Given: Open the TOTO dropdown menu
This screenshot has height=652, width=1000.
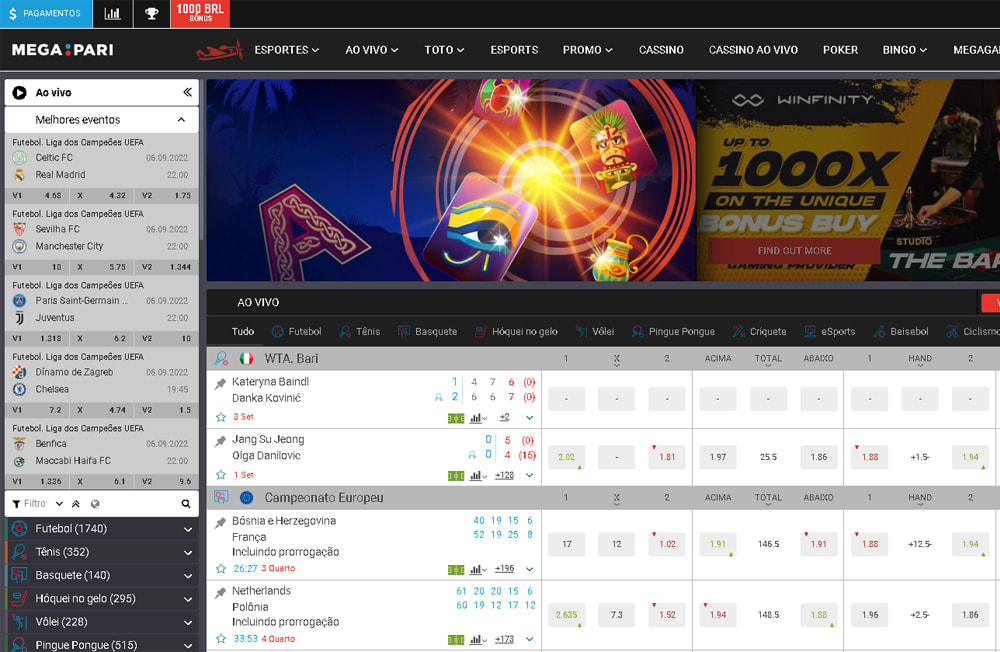Looking at the screenshot, I should click(x=445, y=50).
